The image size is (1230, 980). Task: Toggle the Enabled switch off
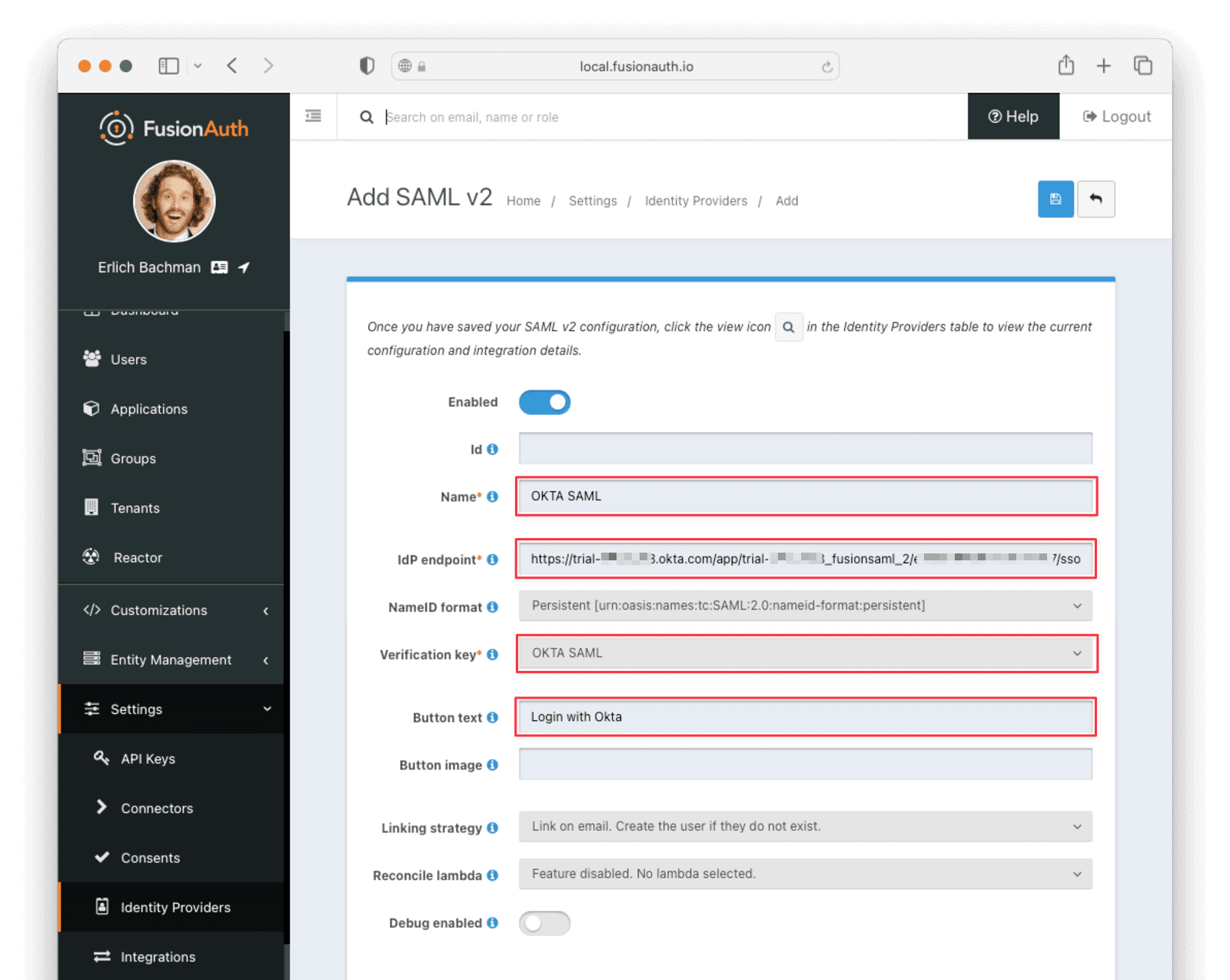(544, 402)
